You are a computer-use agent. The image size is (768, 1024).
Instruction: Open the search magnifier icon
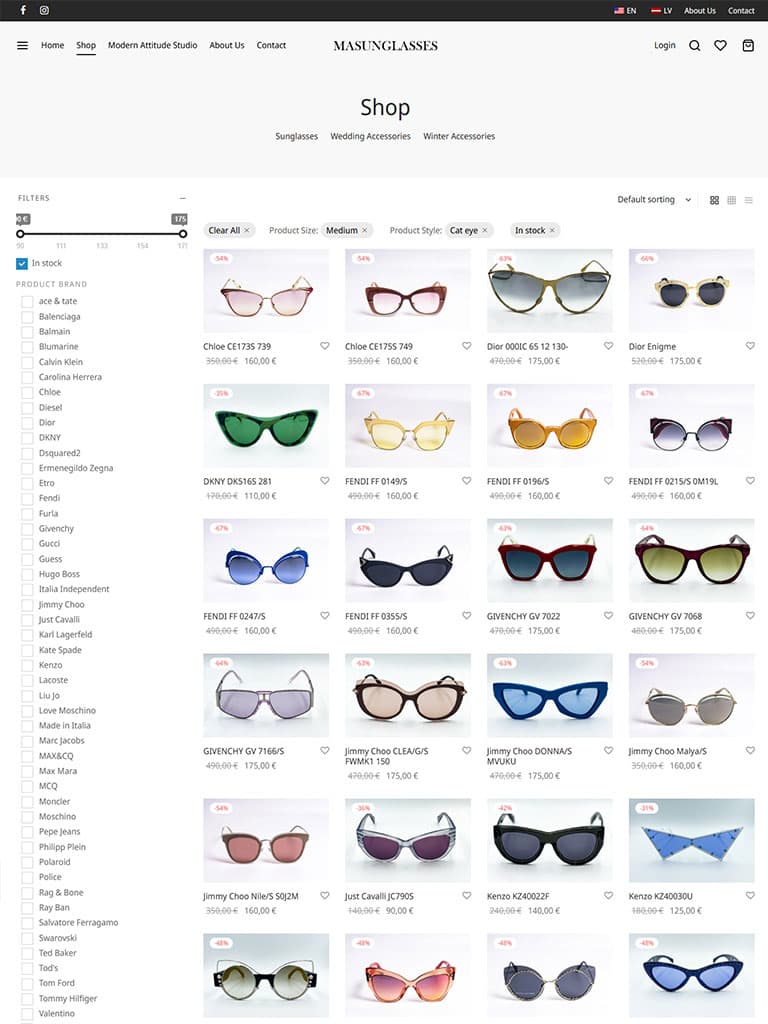point(695,45)
